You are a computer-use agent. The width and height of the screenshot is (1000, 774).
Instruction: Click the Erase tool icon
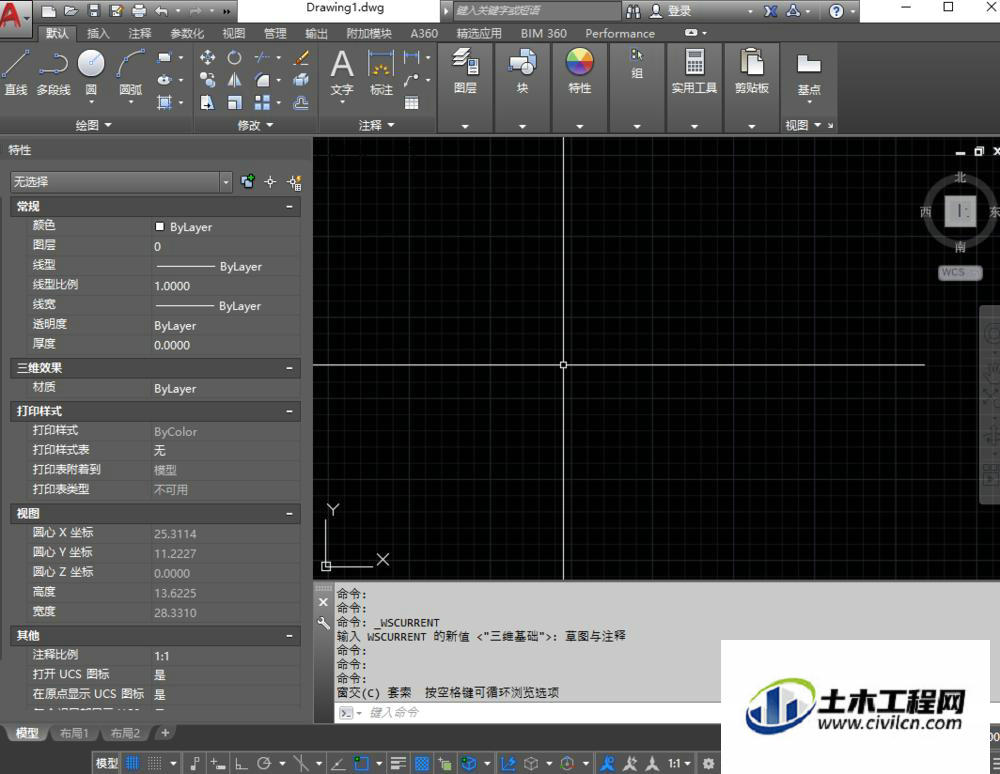point(301,58)
